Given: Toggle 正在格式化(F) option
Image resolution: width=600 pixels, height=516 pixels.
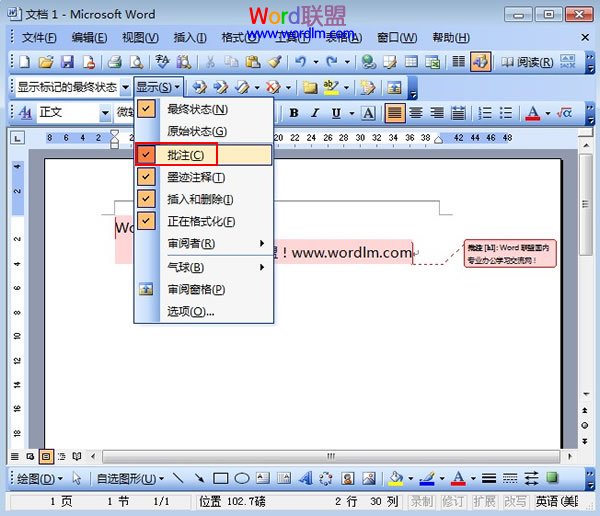Looking at the screenshot, I should 204,221.
